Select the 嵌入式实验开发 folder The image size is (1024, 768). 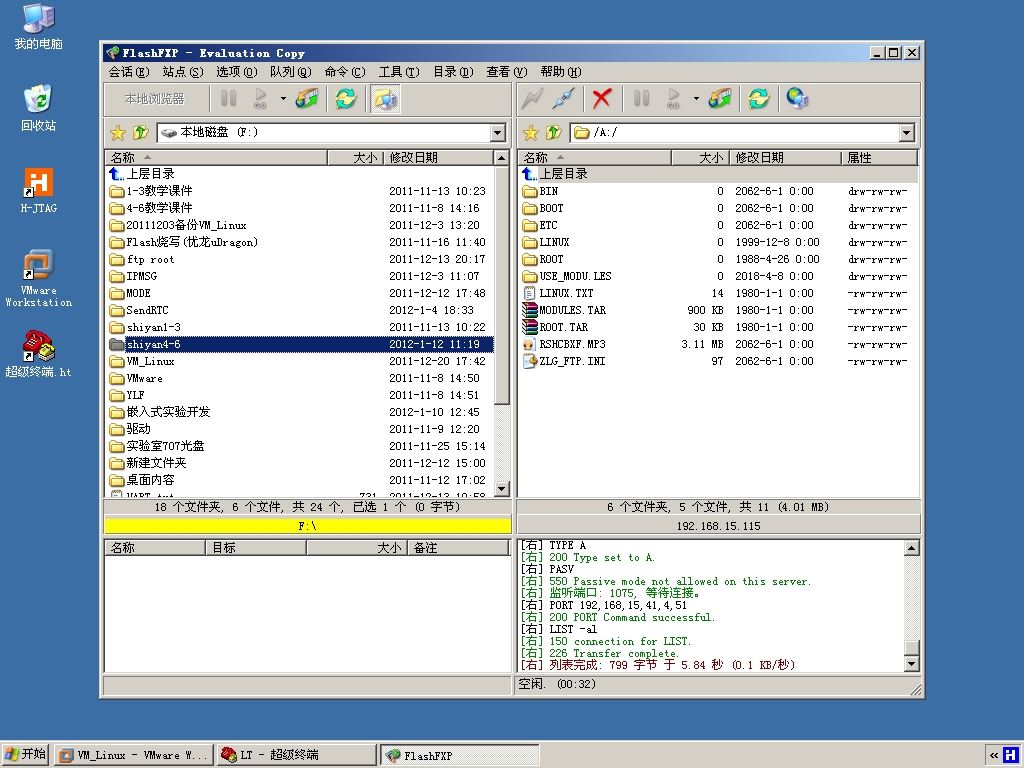point(300,412)
